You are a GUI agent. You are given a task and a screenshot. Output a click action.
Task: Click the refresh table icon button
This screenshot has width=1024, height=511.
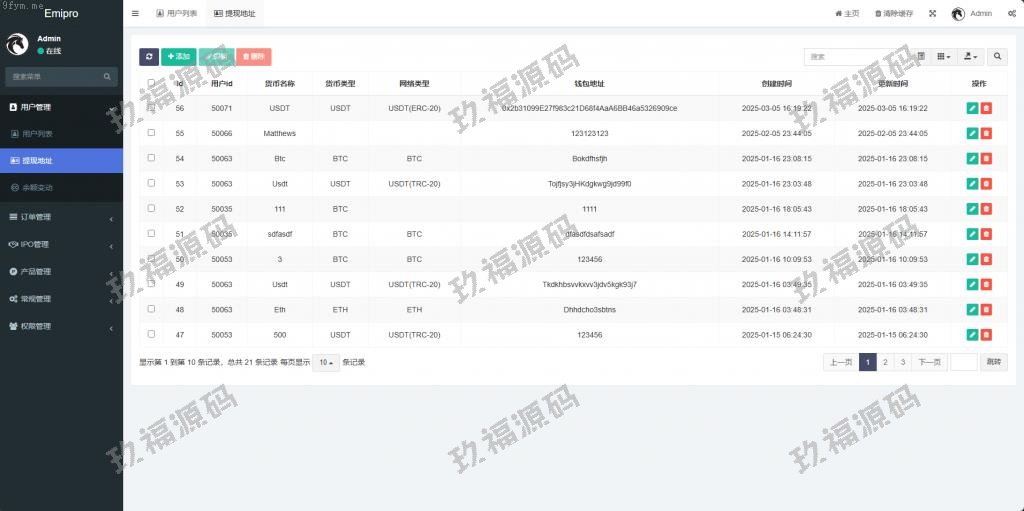click(x=149, y=57)
